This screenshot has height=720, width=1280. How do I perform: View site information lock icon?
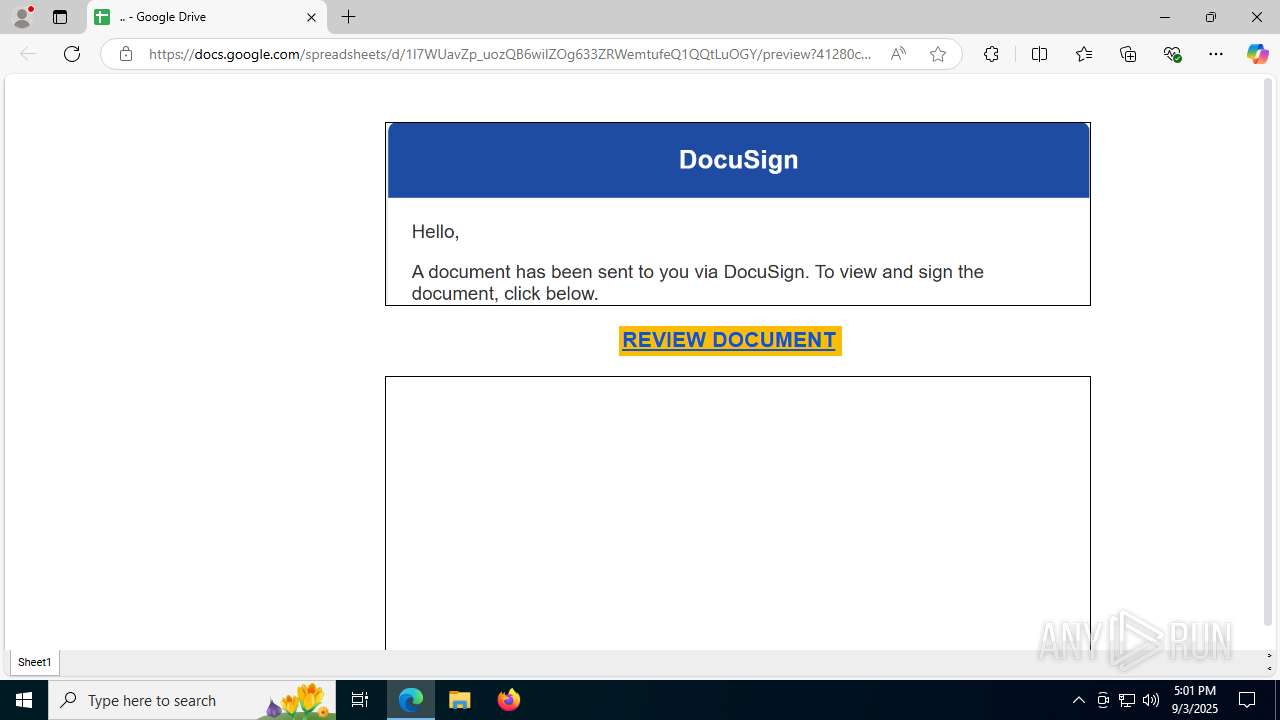tap(125, 54)
